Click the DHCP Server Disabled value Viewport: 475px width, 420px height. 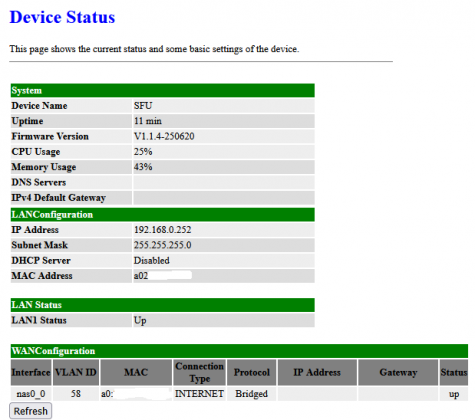[152, 260]
